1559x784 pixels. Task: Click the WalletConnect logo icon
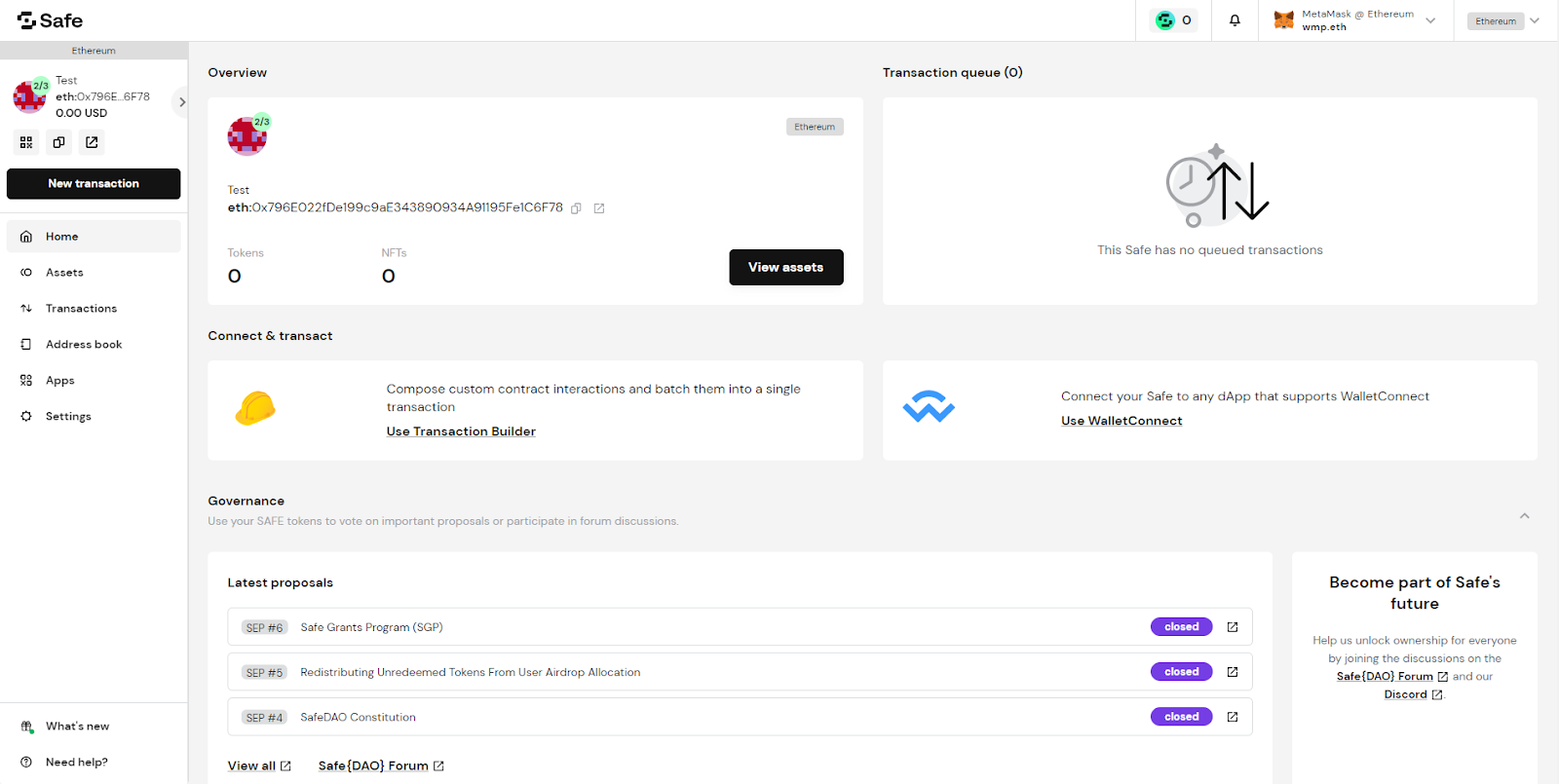point(929,406)
